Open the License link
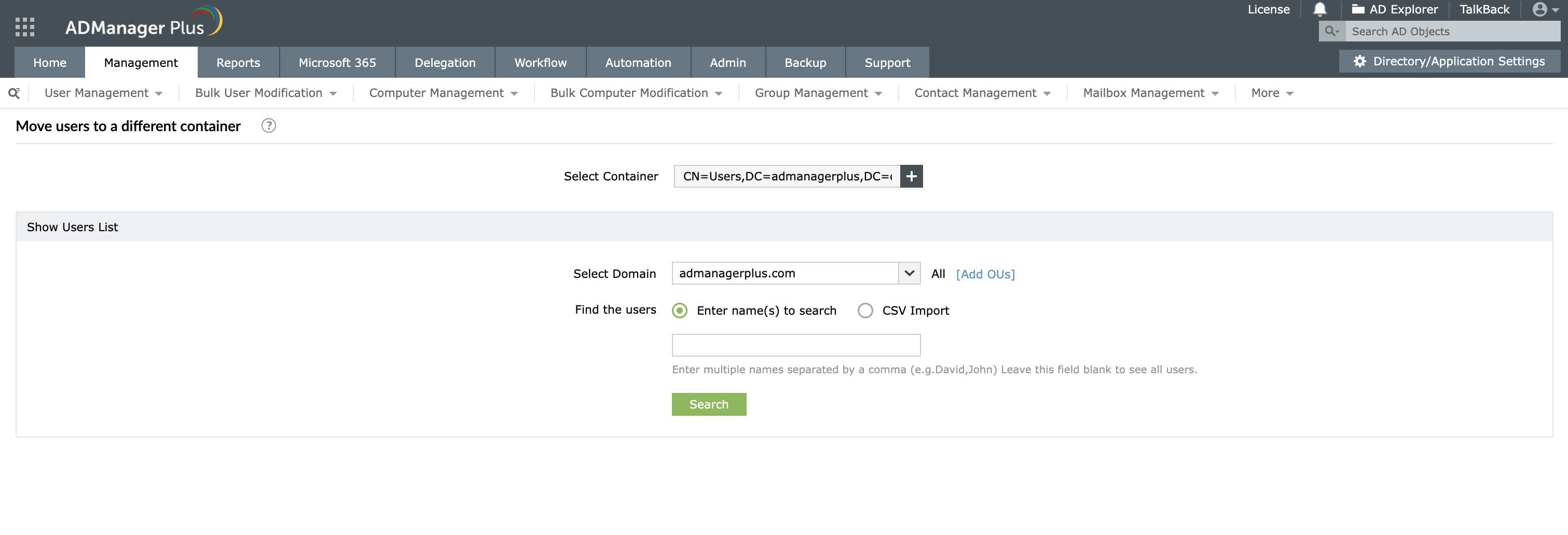The height and width of the screenshot is (535, 1568). 1269,9
